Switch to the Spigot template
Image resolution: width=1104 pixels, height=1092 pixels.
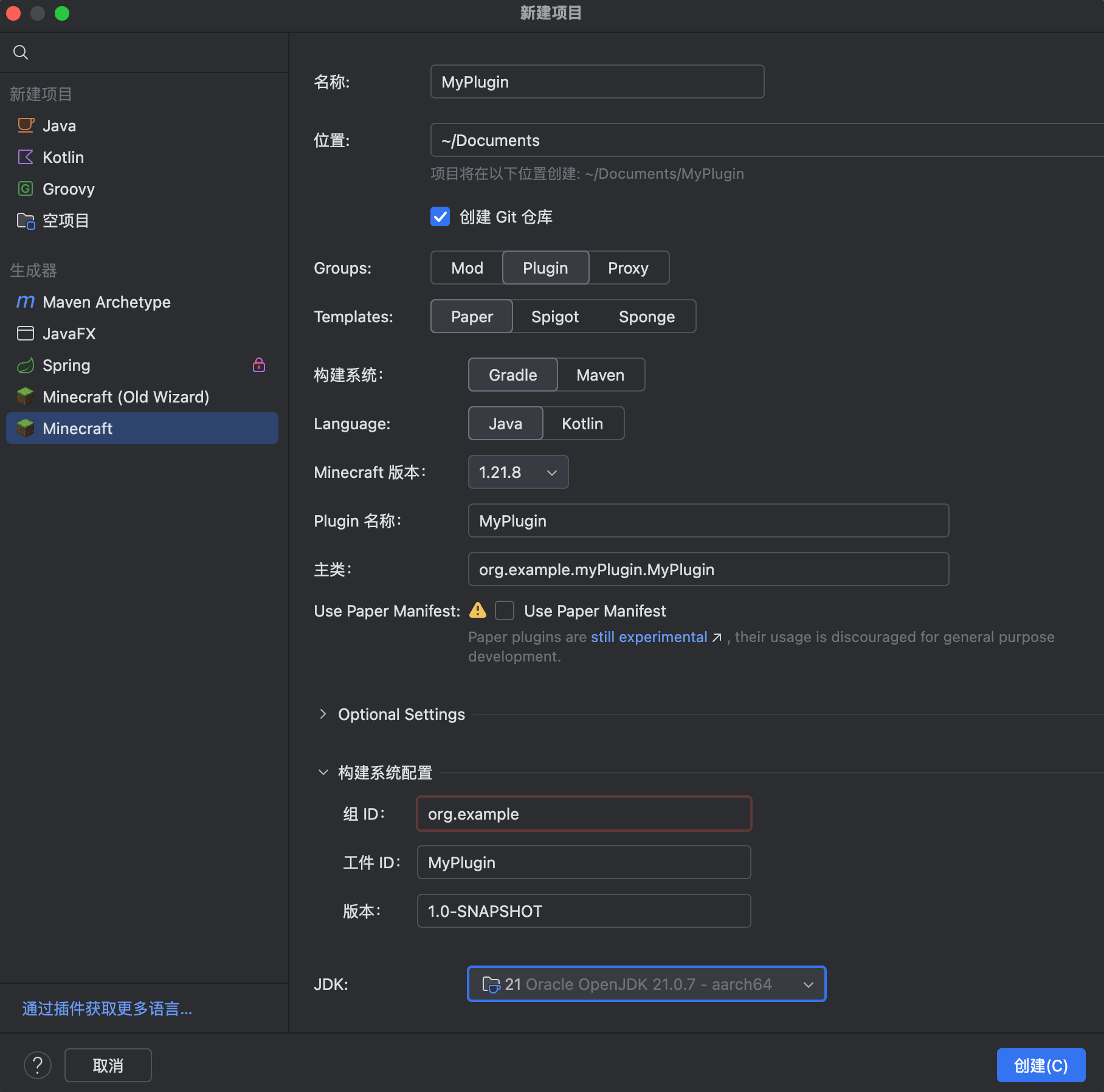[554, 317]
